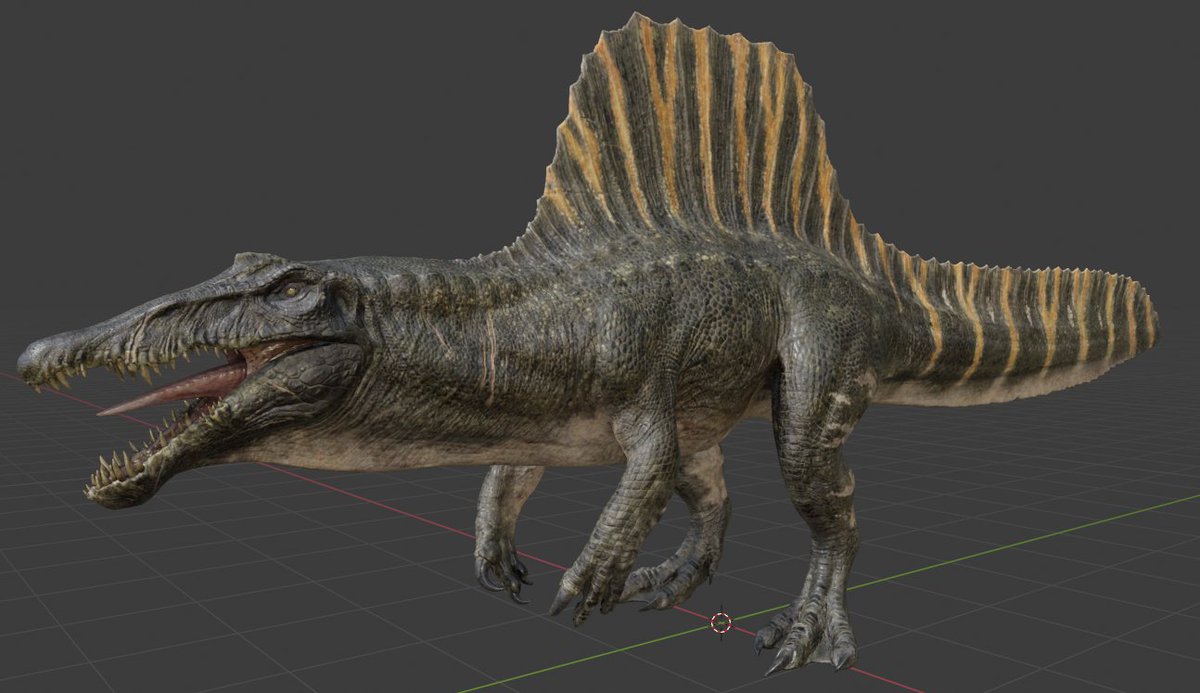Click the 3D cursor on the grid floor

click(721, 622)
